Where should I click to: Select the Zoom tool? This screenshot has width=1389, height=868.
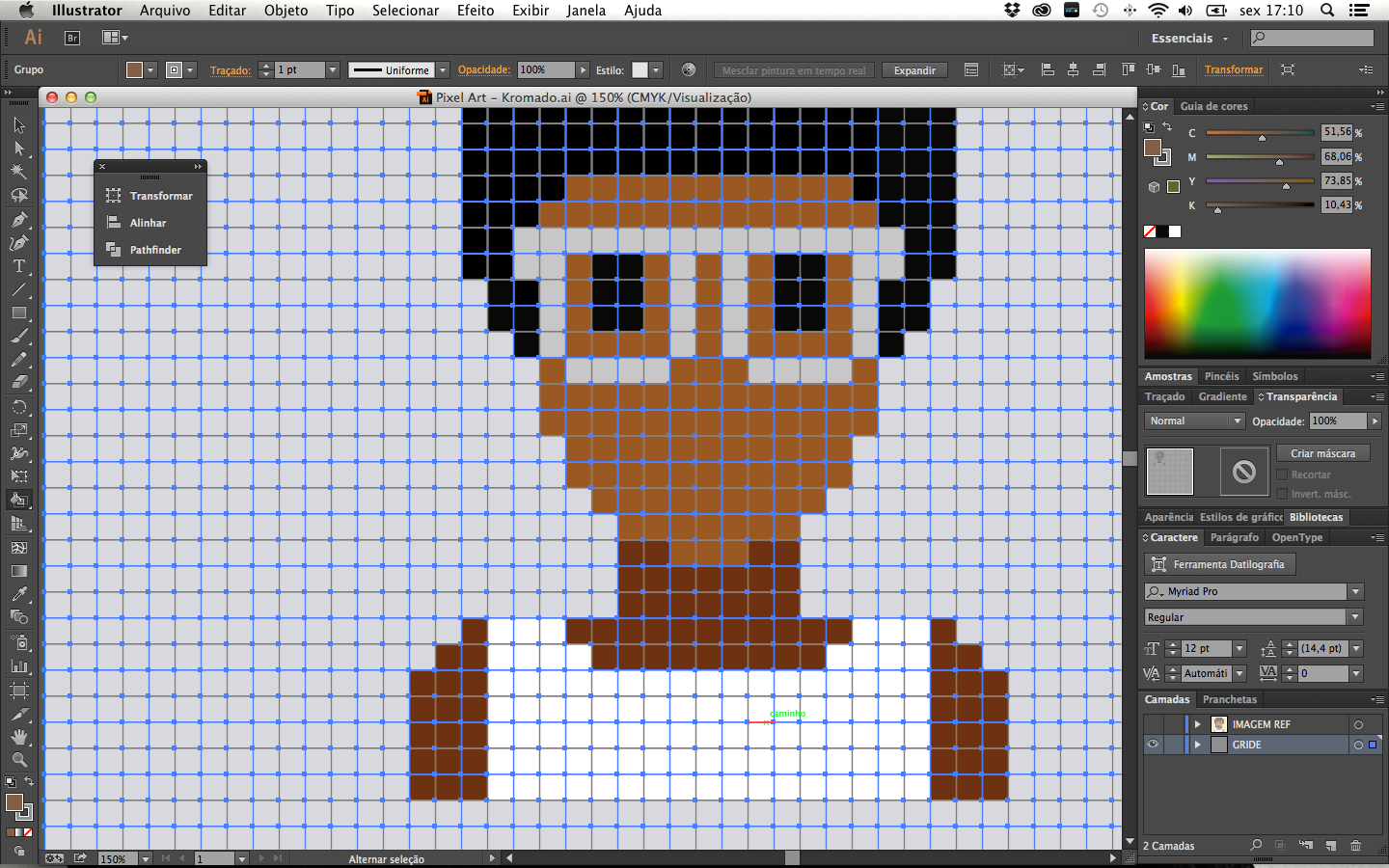tap(19, 760)
